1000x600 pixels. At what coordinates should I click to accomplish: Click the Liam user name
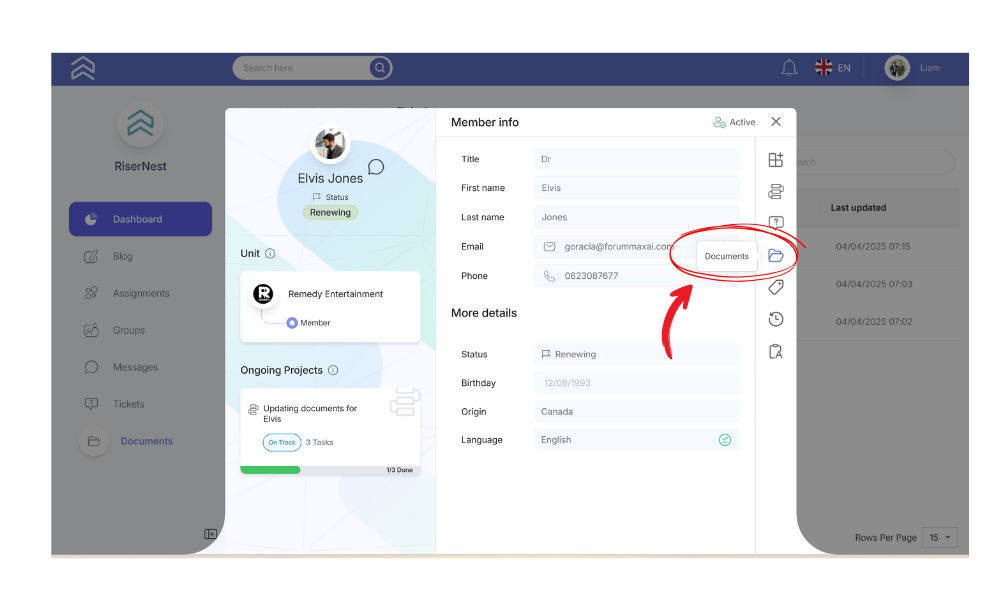929,68
